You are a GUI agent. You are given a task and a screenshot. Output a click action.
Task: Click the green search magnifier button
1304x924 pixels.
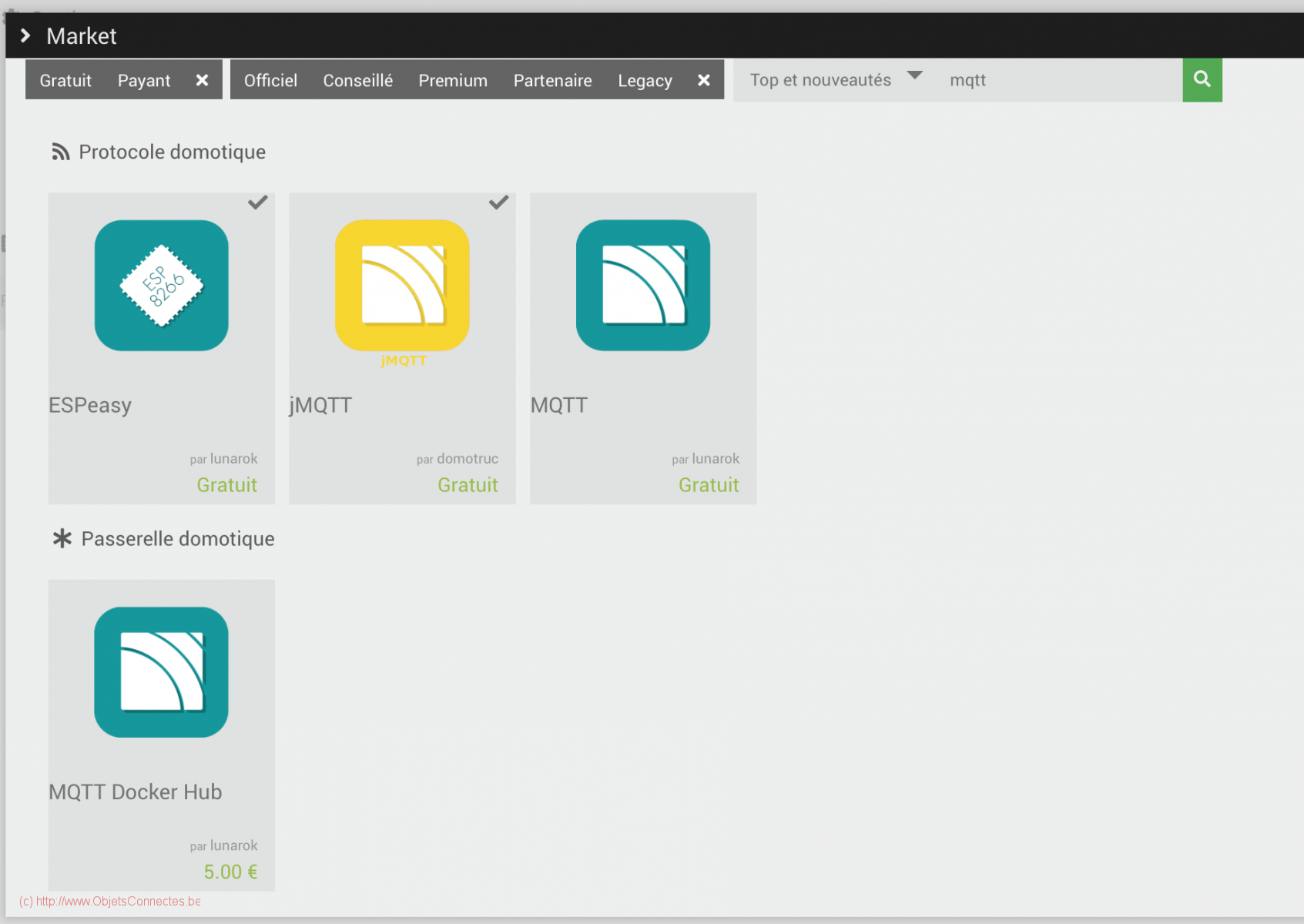[x=1202, y=80]
